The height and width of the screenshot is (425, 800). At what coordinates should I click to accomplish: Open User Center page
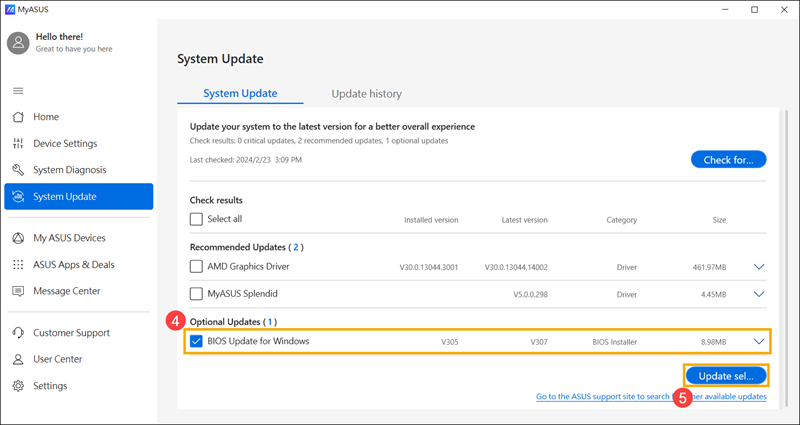79,359
